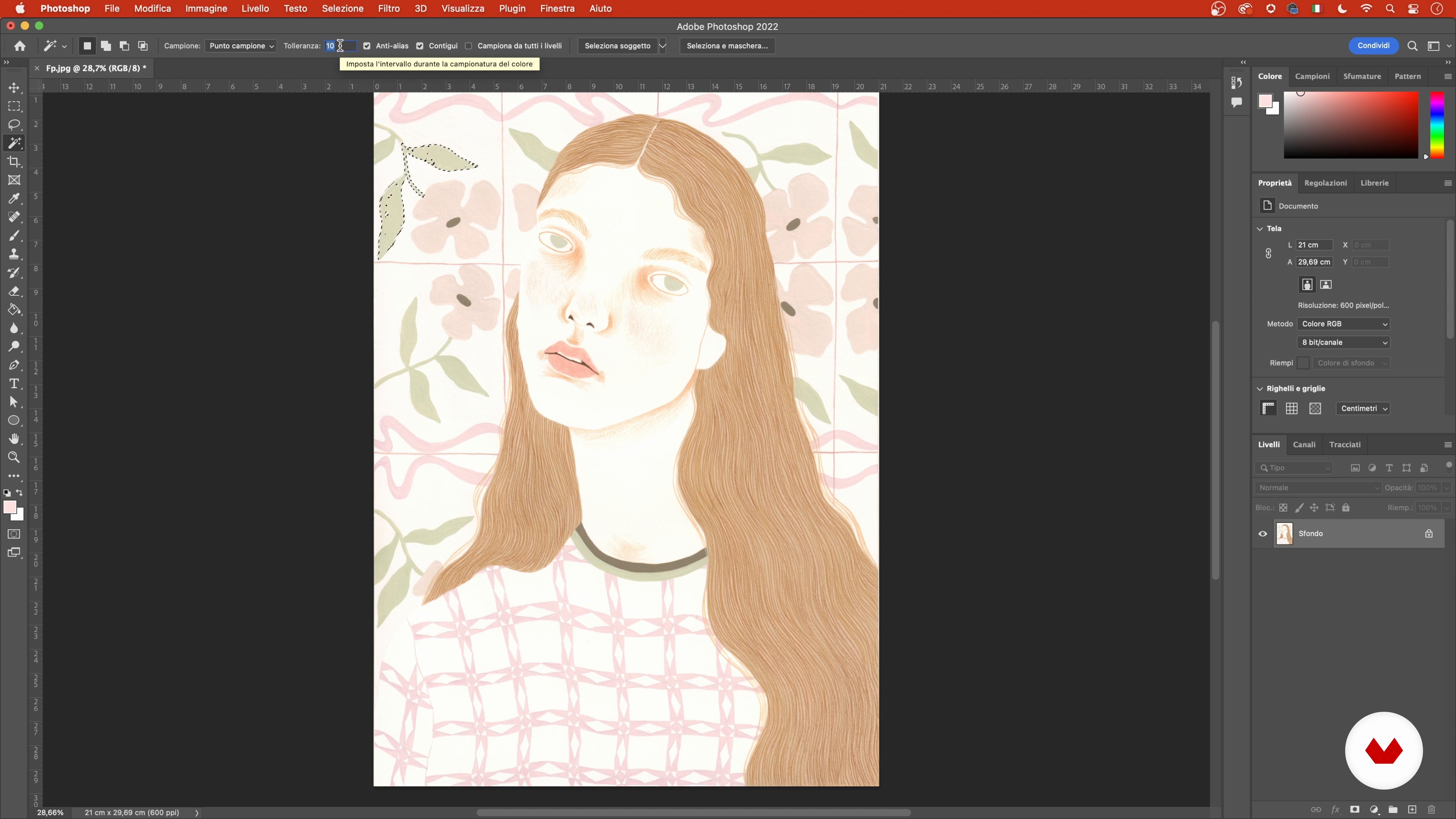1456x819 pixels.
Task: Open the Filtro menu
Action: pos(389,8)
